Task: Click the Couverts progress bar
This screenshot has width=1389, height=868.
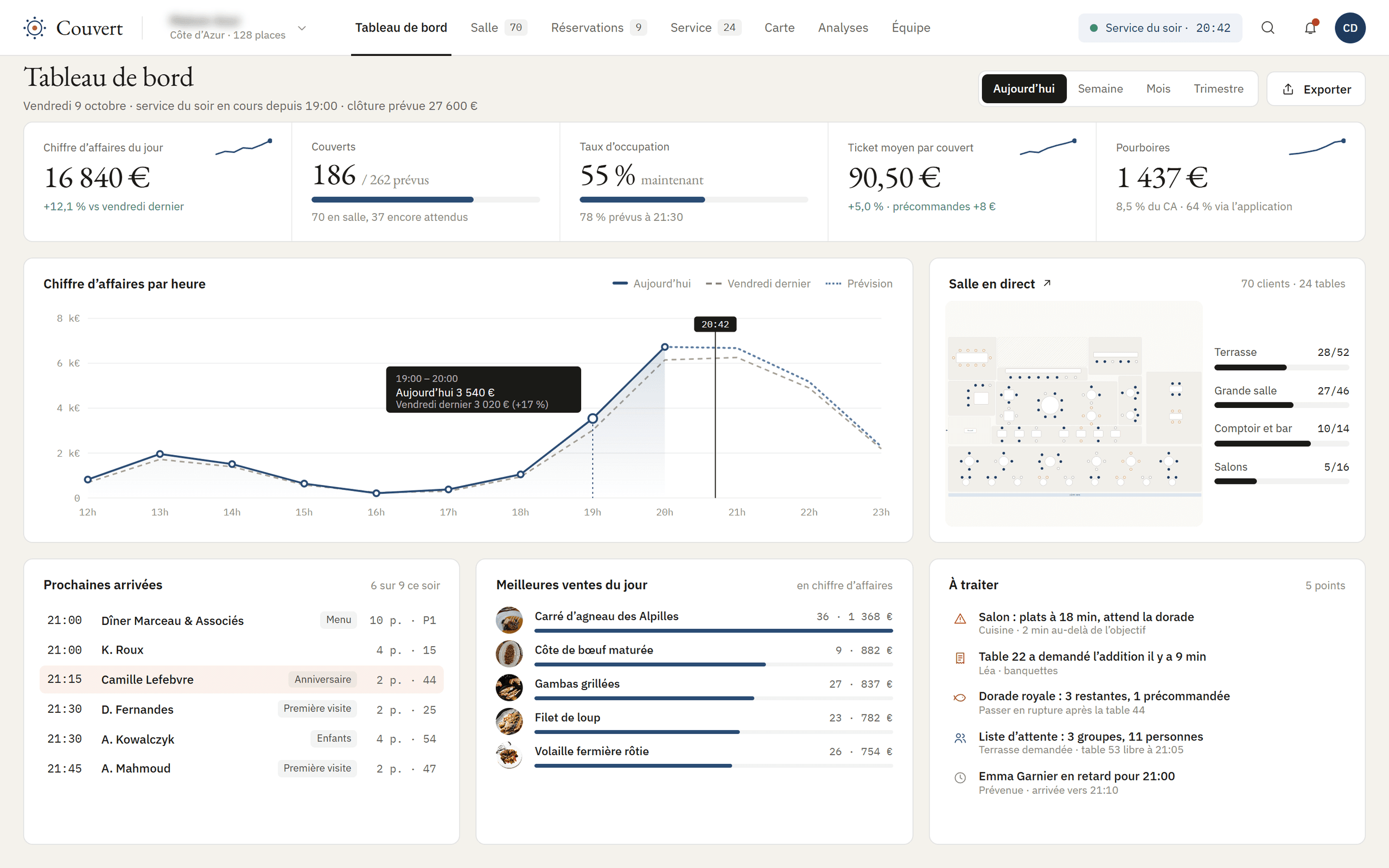Action: coord(425,200)
